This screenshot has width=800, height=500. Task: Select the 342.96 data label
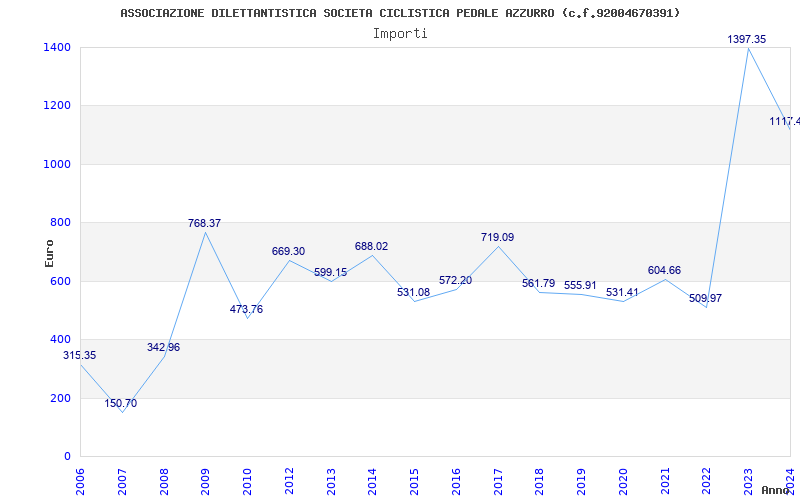[163, 347]
